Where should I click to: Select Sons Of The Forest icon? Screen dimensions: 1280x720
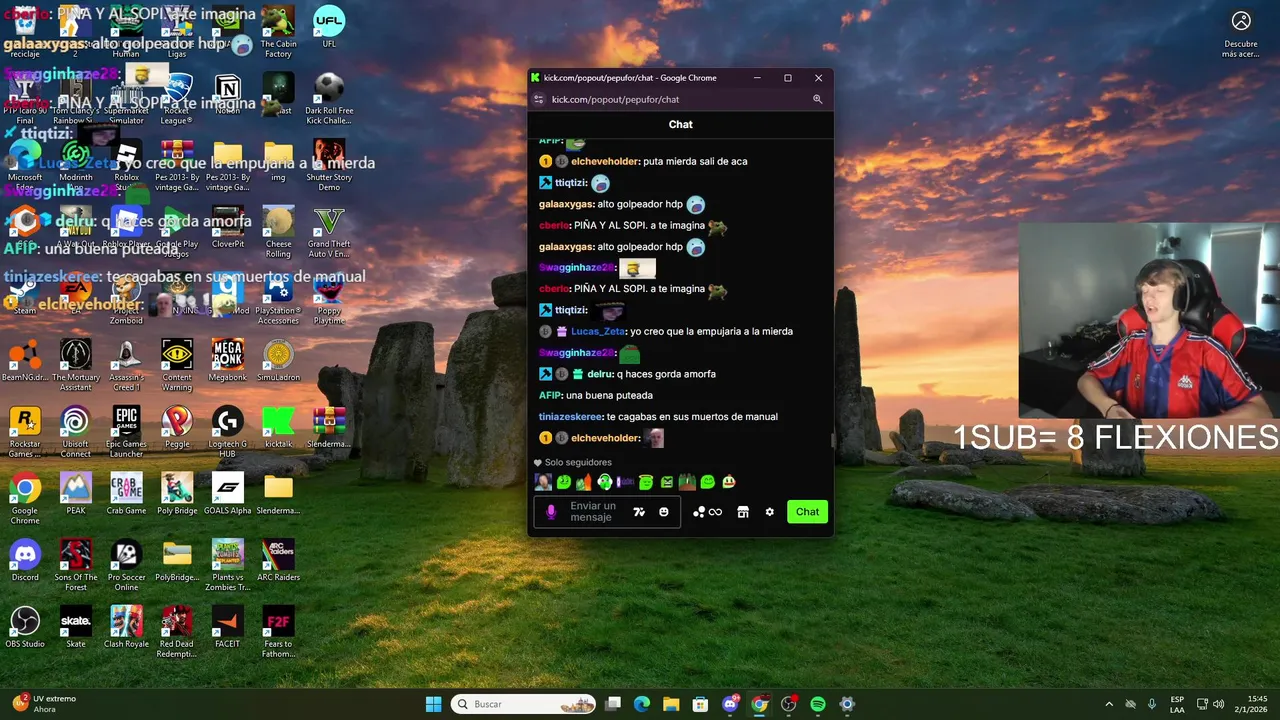tap(76, 566)
